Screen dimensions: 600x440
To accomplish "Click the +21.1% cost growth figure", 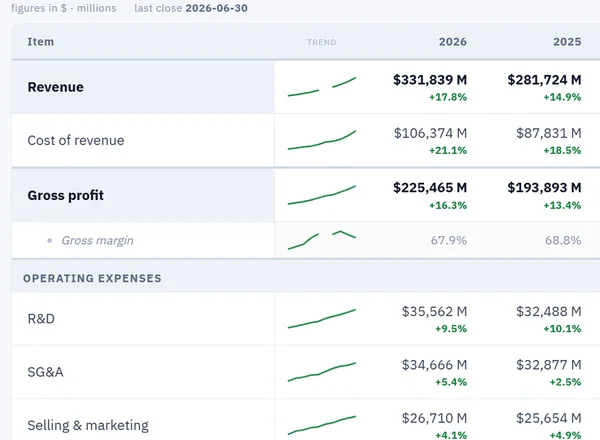I will point(448,150).
